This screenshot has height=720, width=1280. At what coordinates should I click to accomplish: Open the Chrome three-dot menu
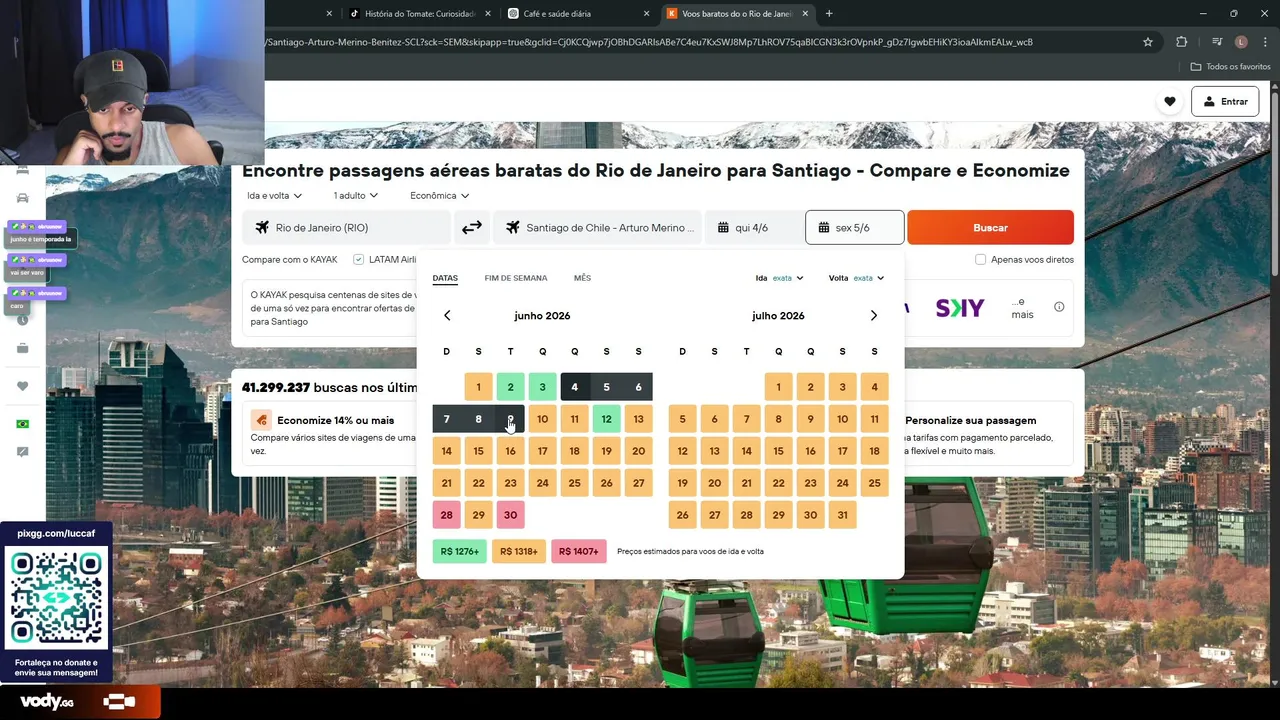pos(1265,42)
